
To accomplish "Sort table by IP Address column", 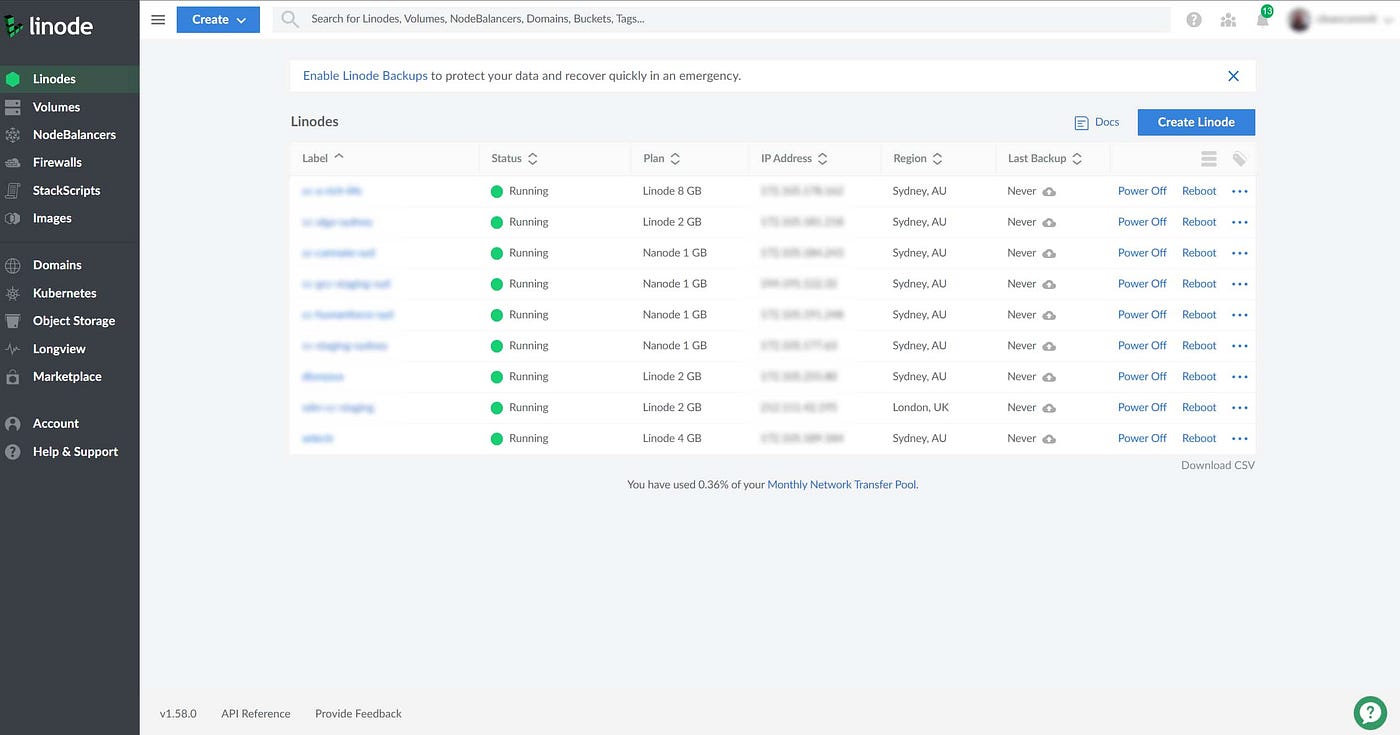I will coord(794,158).
